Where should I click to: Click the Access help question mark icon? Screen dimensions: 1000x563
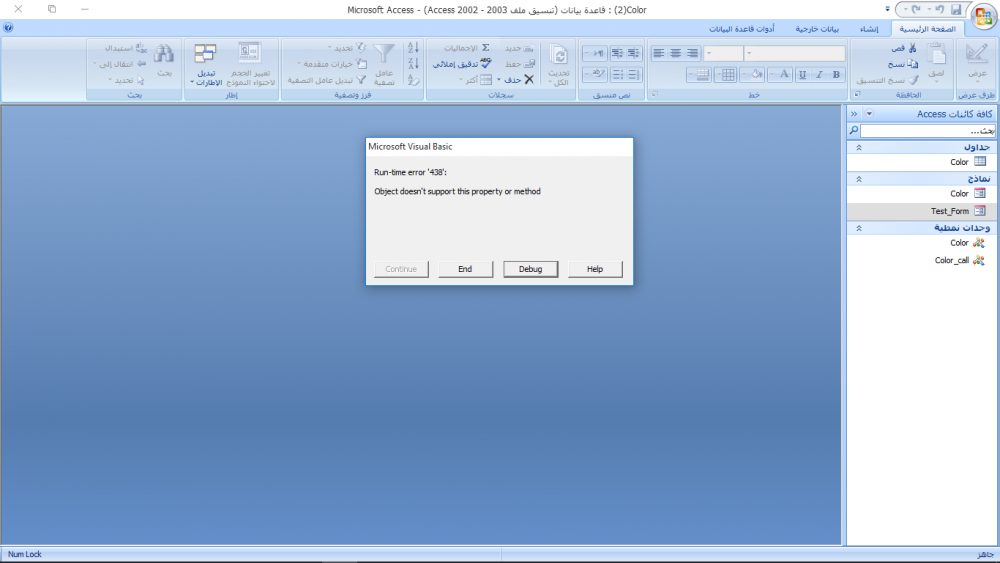pos(8,27)
